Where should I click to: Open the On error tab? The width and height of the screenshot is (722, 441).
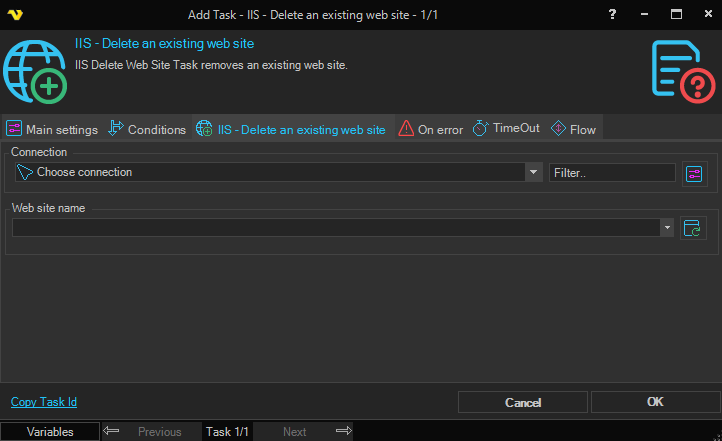(x=431, y=129)
